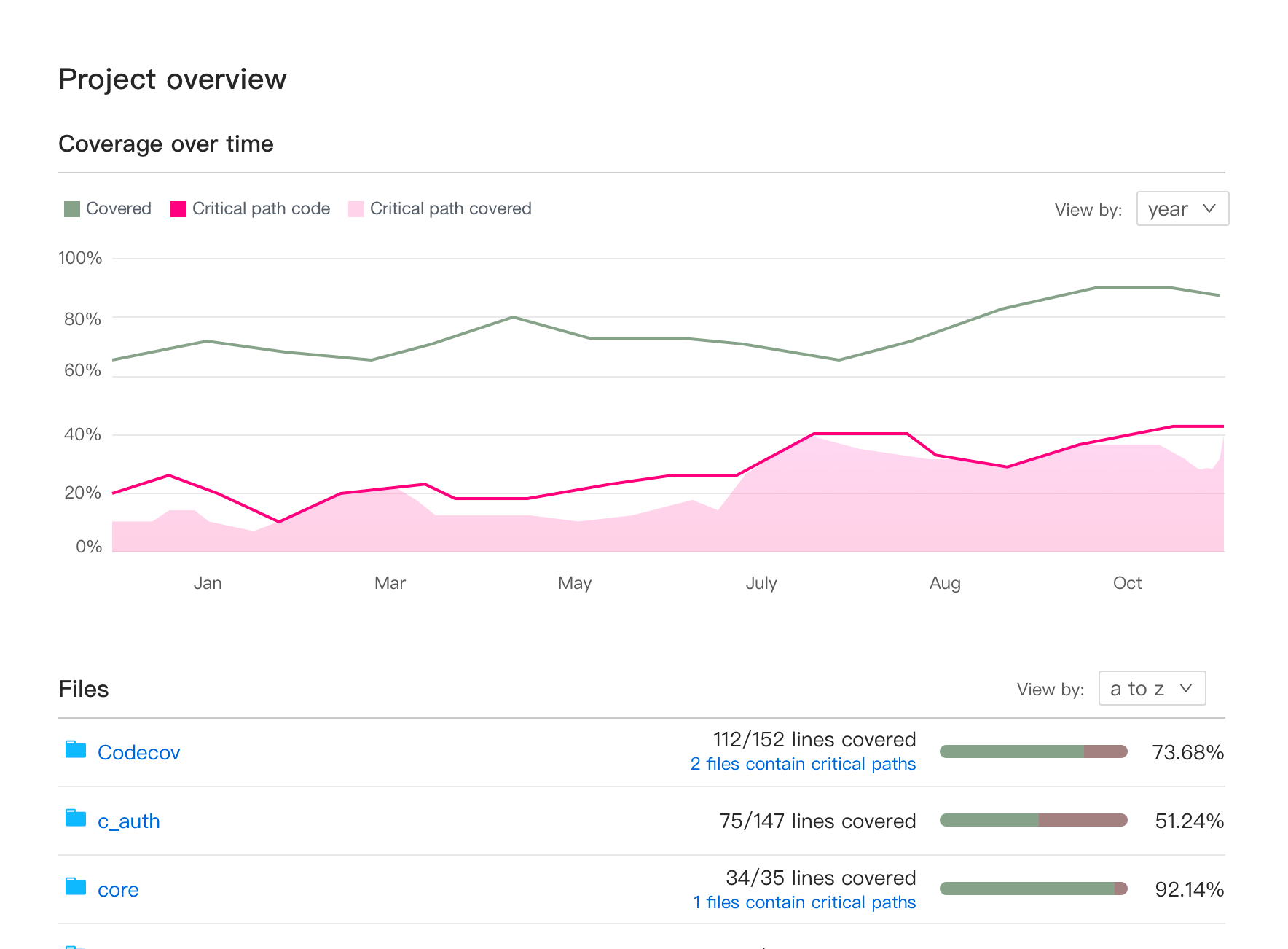Click chevron arrow in year dropdown
Viewport: 1288px width, 949px height.
tap(1209, 208)
